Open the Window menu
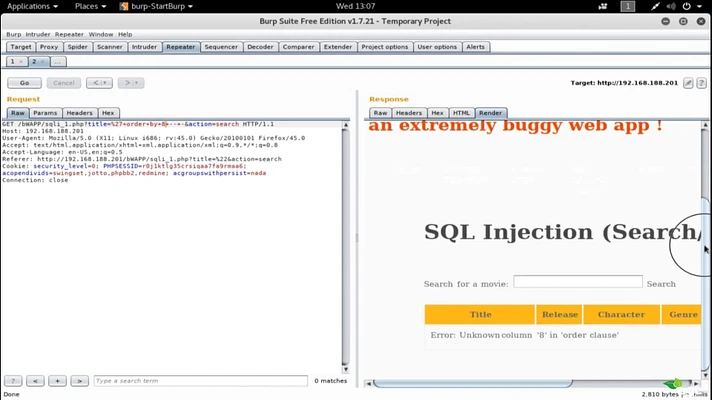The height and width of the screenshot is (400, 712). click(101, 34)
